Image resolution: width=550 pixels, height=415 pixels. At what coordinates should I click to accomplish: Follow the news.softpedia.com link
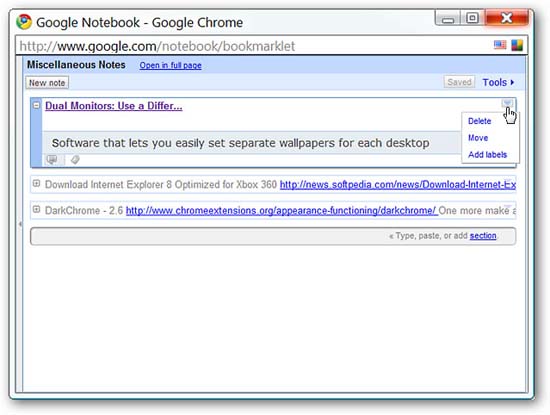tap(398, 185)
